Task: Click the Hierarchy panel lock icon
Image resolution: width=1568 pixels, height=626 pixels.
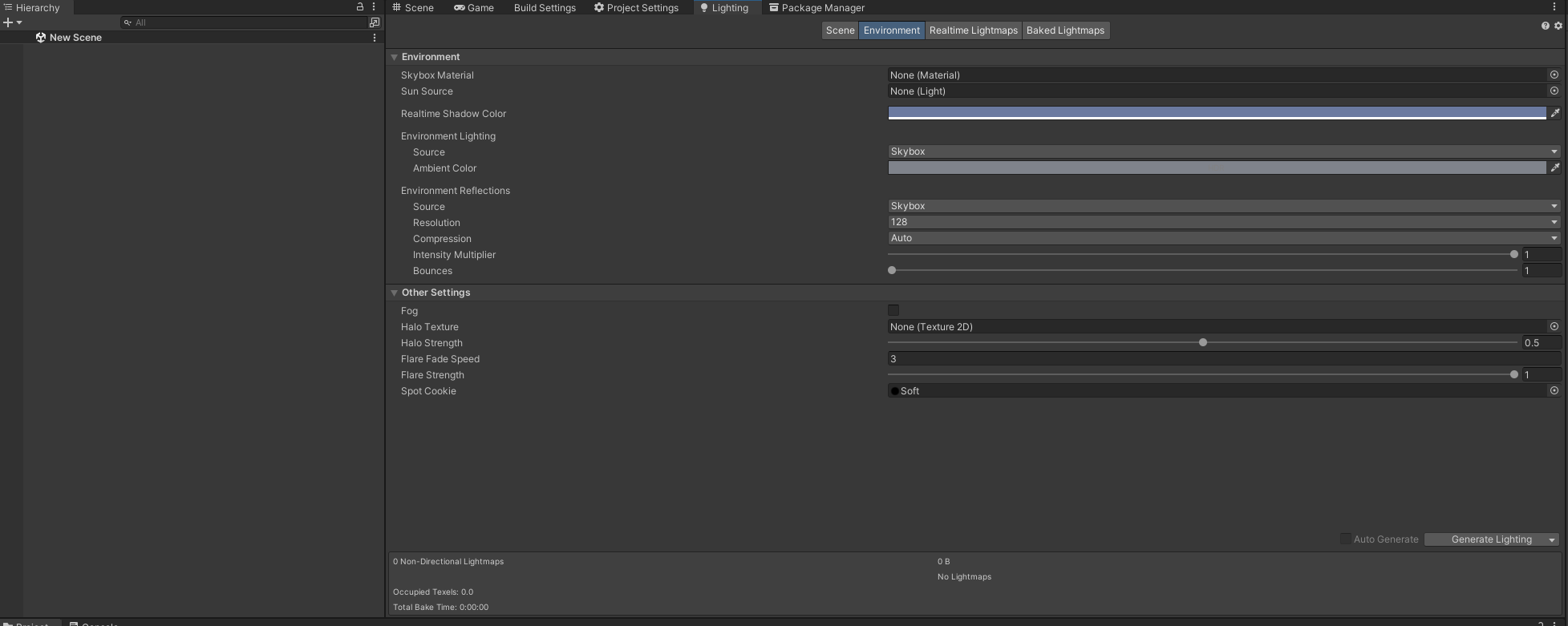Action: point(360,7)
